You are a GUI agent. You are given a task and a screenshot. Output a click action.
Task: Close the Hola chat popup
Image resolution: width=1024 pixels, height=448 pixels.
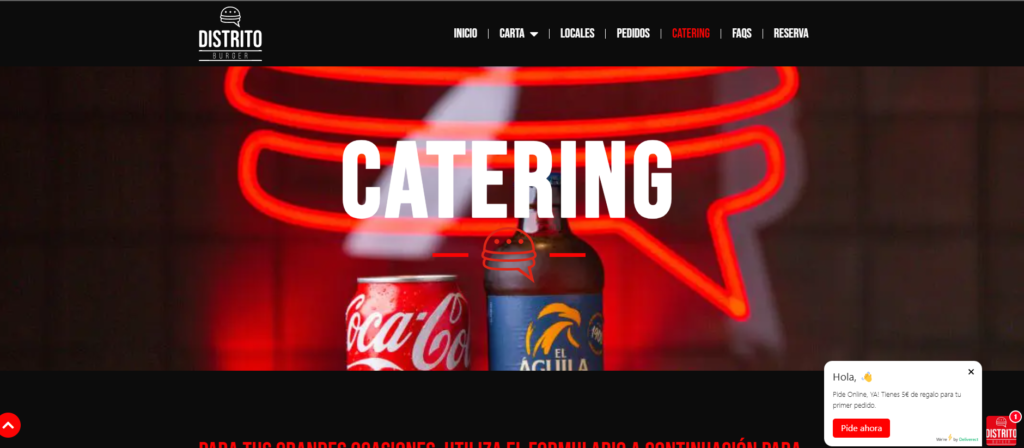coord(970,372)
